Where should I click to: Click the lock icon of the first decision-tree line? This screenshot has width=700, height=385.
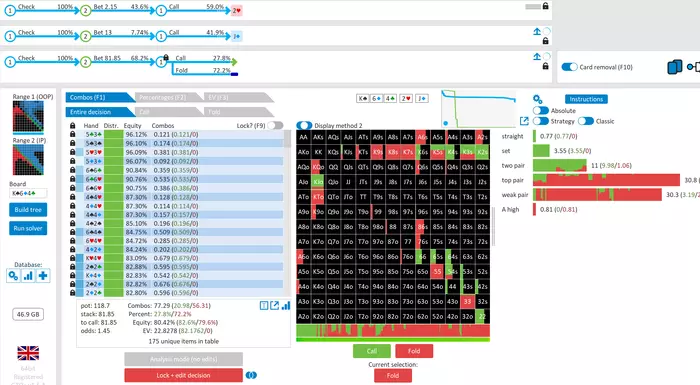tap(545, 6)
